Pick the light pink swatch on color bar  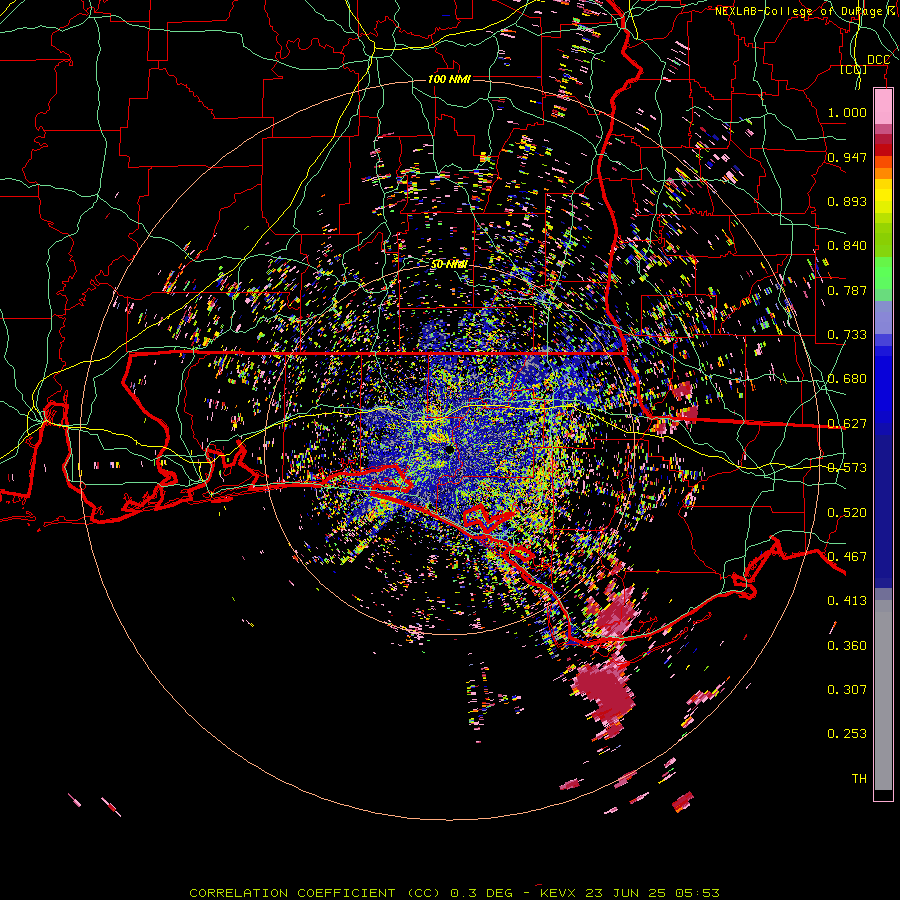point(883,106)
